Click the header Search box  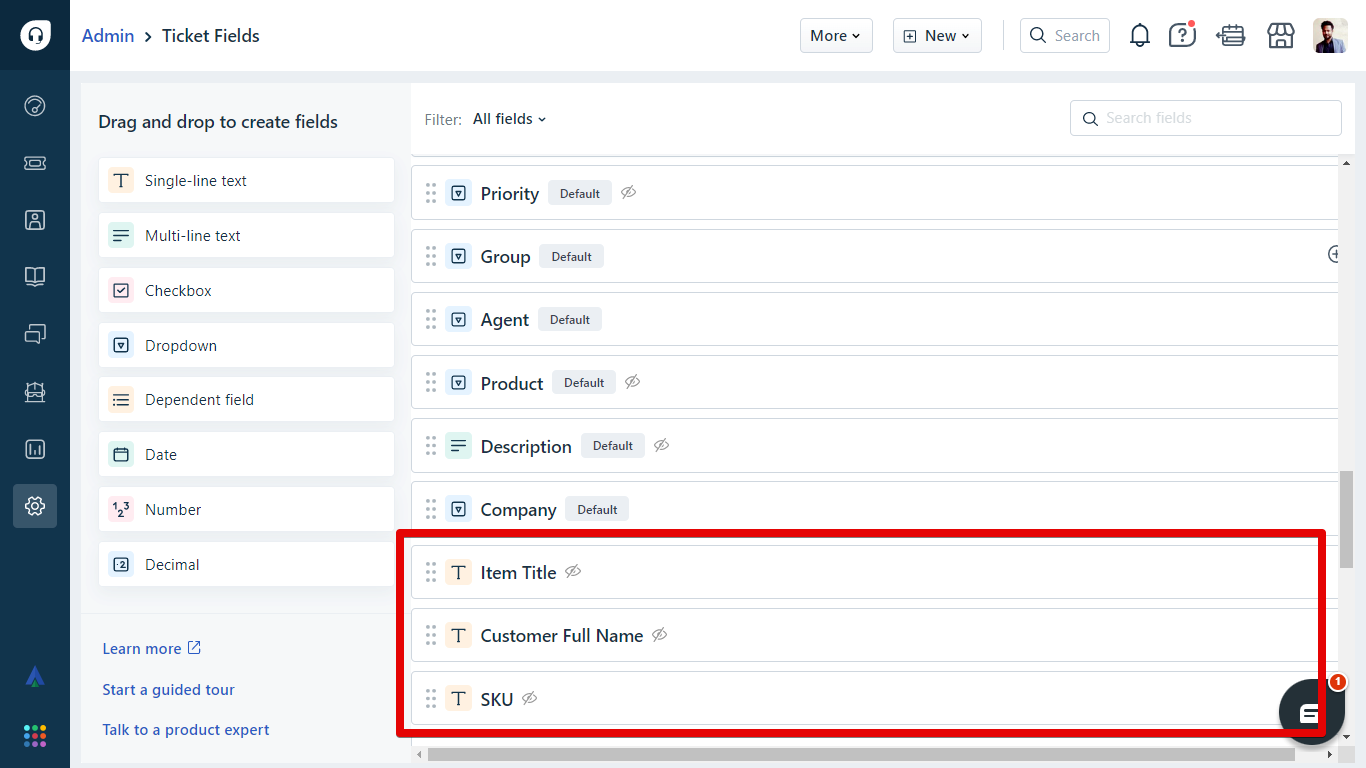1065,36
